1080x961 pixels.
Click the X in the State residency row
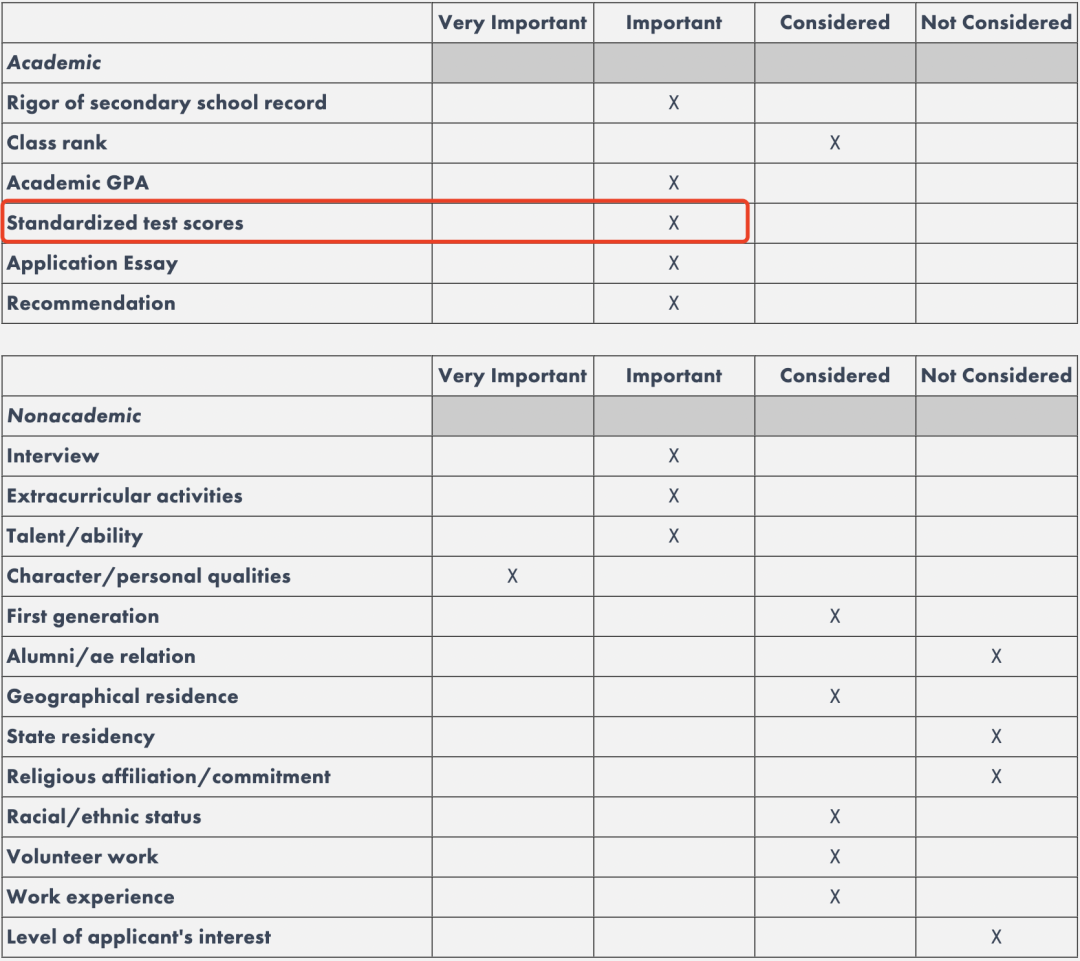point(996,736)
